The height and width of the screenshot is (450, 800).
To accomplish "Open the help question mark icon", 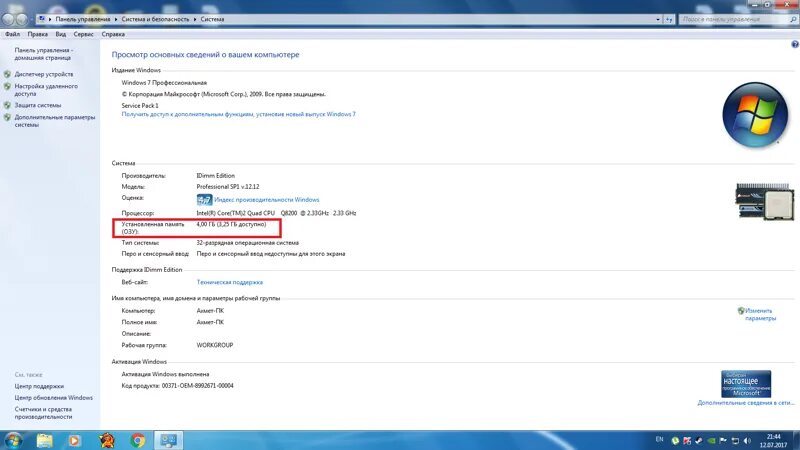I will point(794,44).
